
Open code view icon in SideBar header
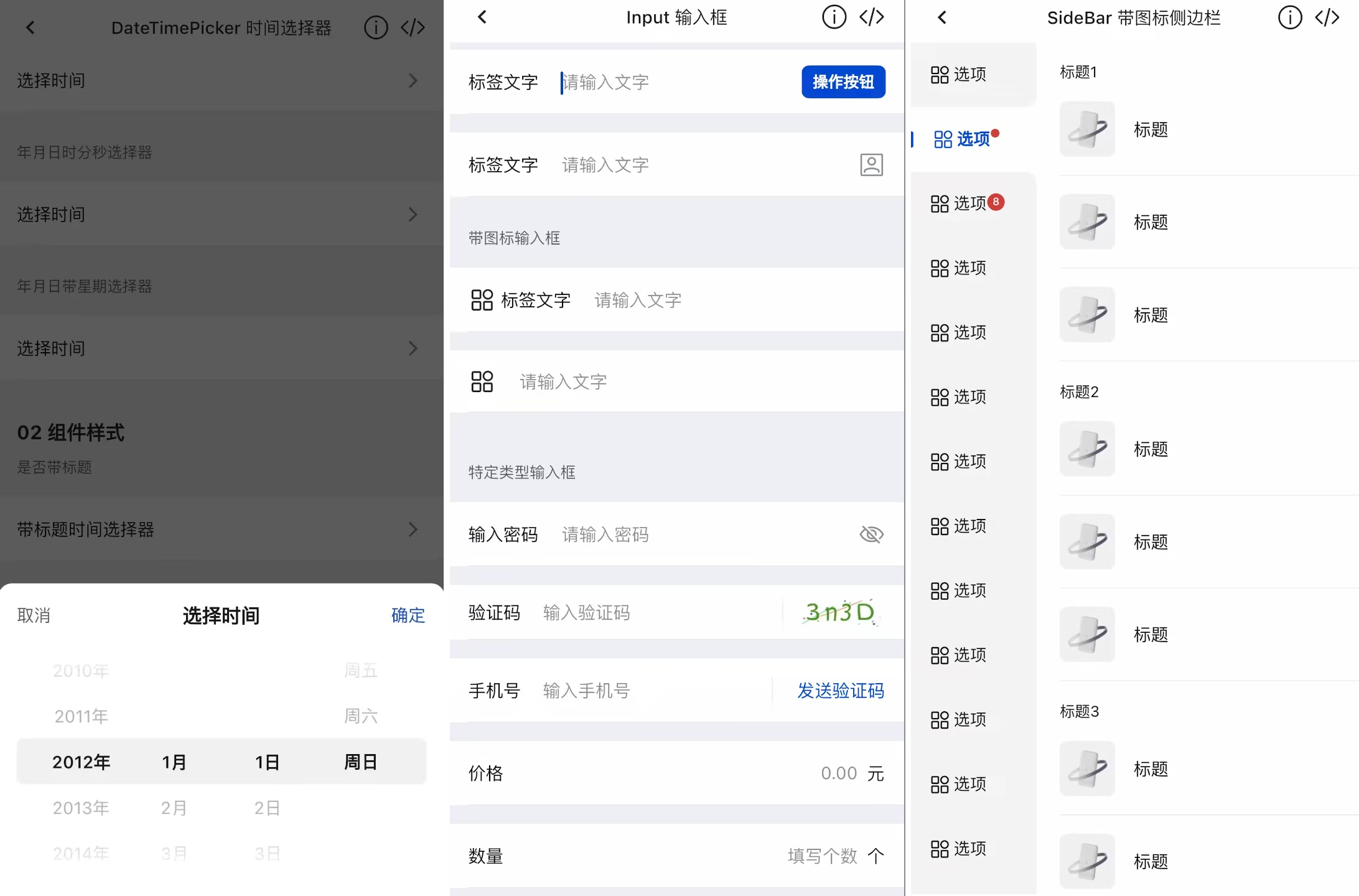(1327, 17)
